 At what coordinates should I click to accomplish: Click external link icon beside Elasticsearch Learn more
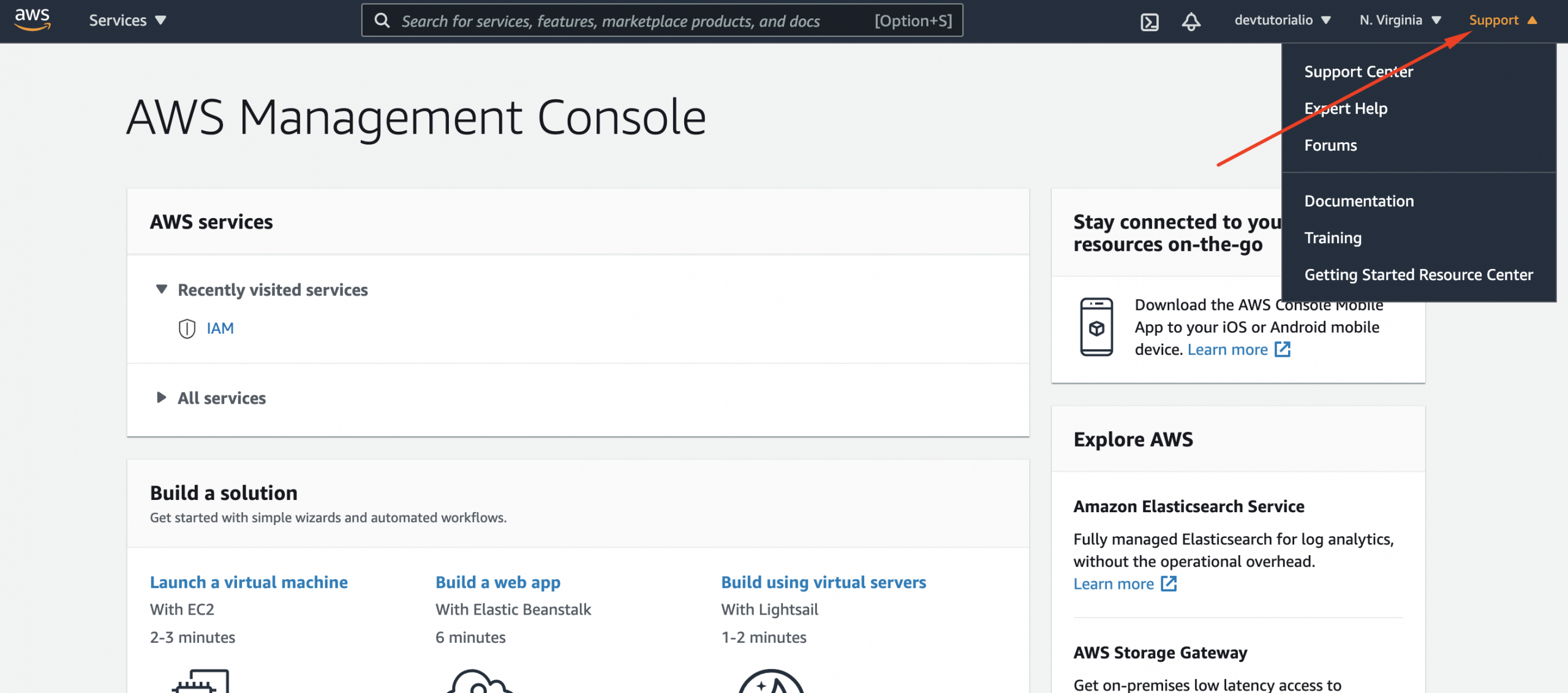pyautogui.click(x=1169, y=583)
